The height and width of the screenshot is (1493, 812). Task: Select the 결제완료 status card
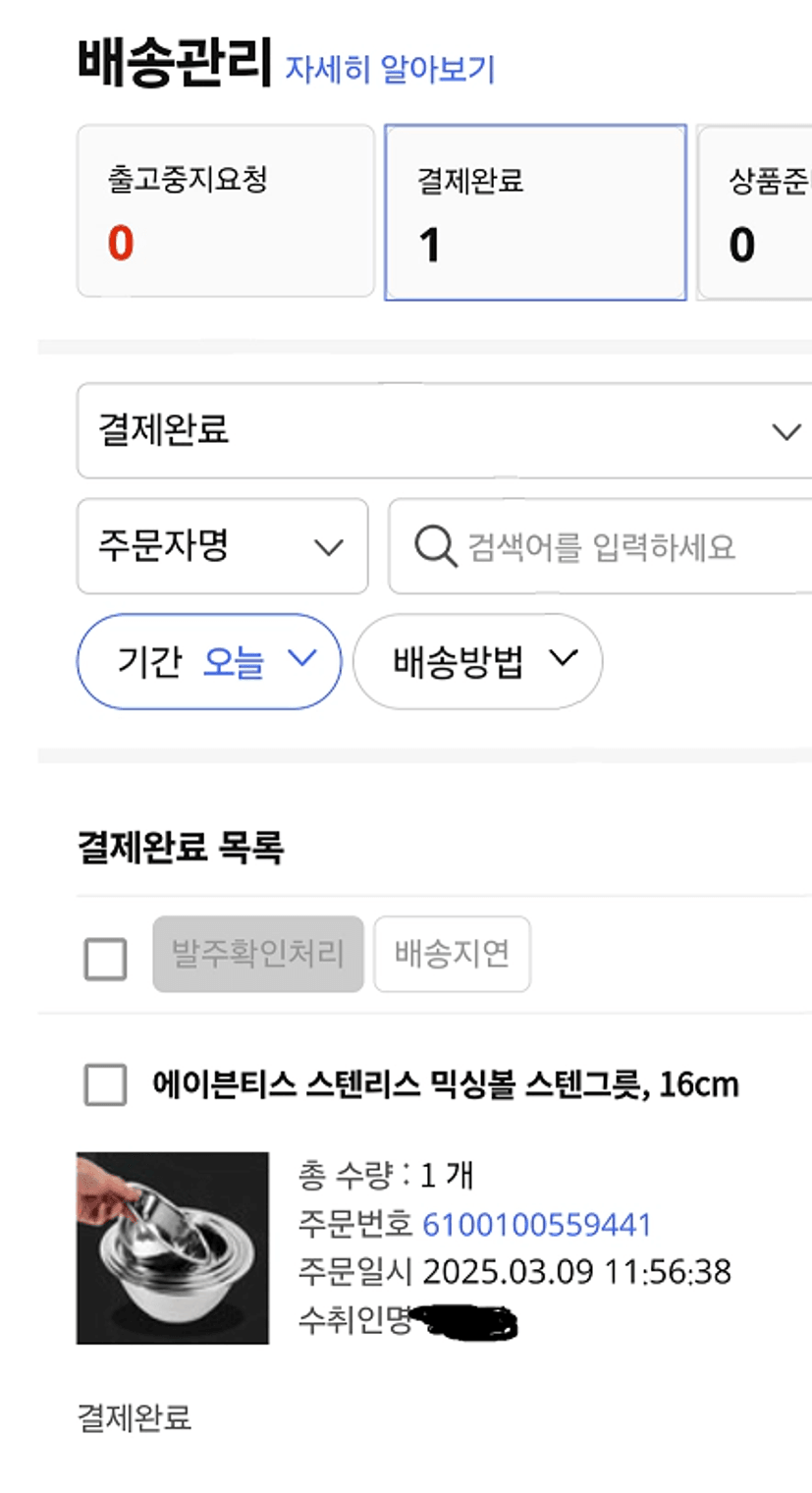(534, 212)
